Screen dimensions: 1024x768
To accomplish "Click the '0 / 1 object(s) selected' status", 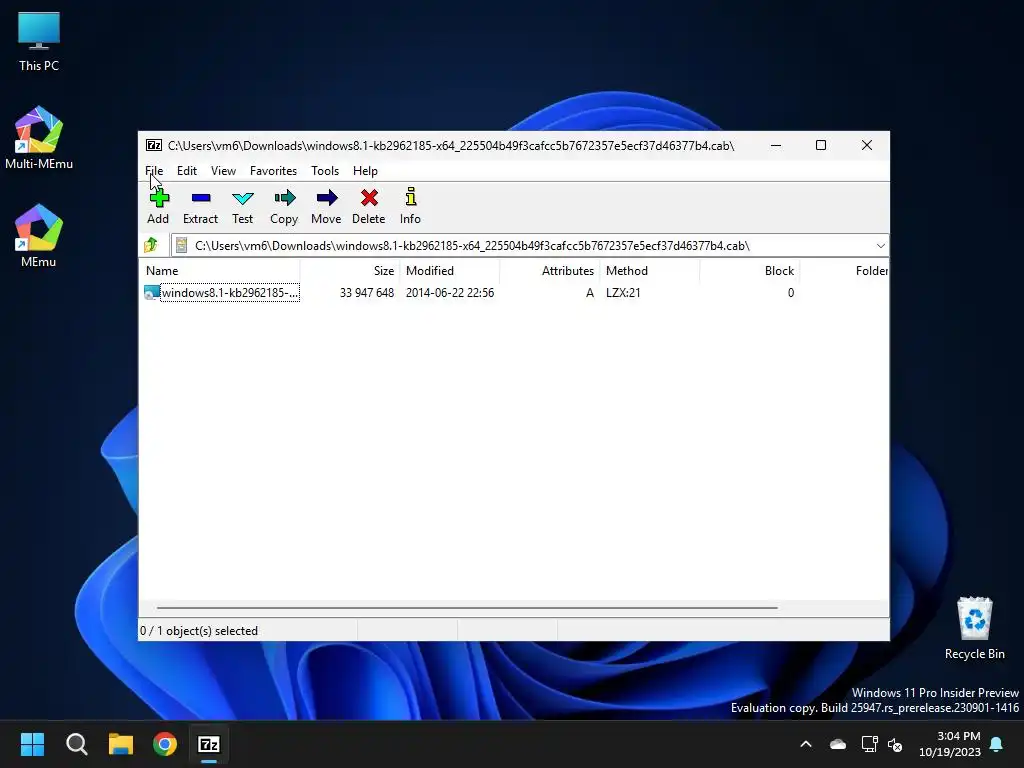I will pos(199,631).
